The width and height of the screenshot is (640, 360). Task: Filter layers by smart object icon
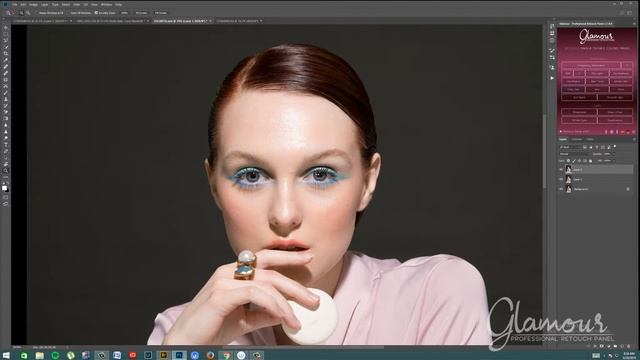pos(609,147)
